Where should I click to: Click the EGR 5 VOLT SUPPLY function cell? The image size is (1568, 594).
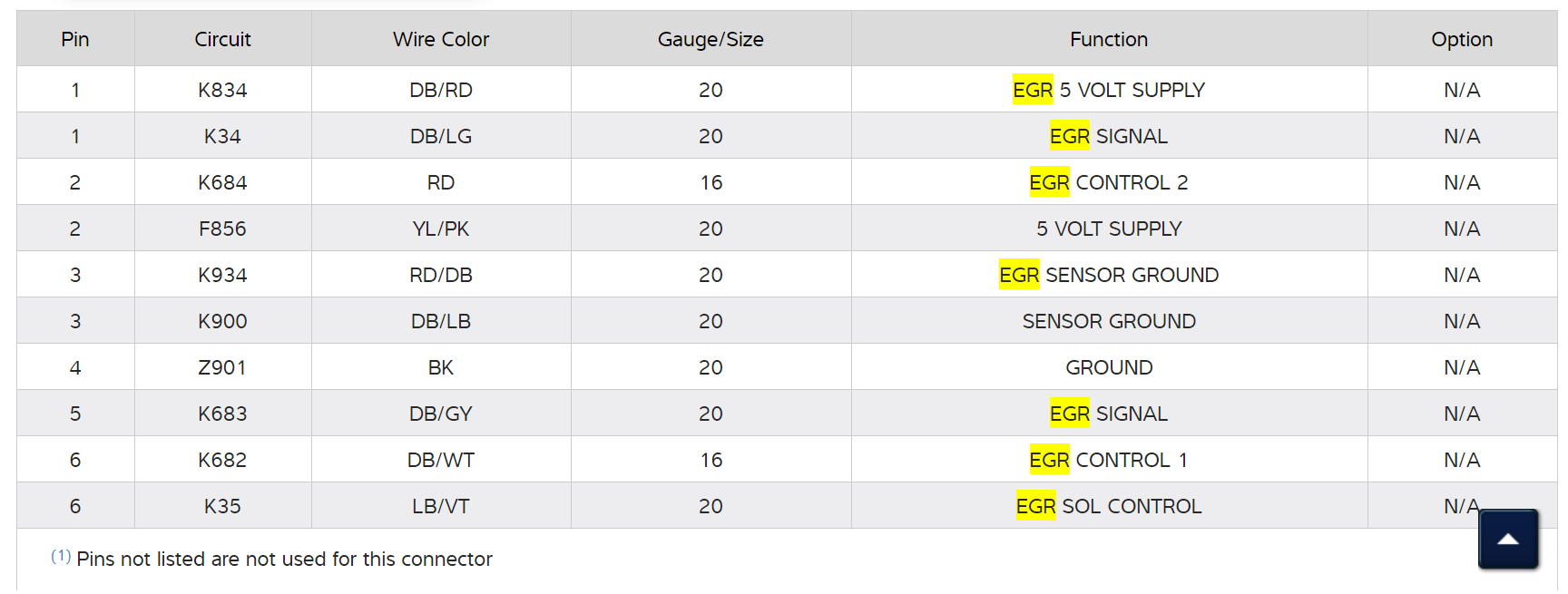(1109, 90)
